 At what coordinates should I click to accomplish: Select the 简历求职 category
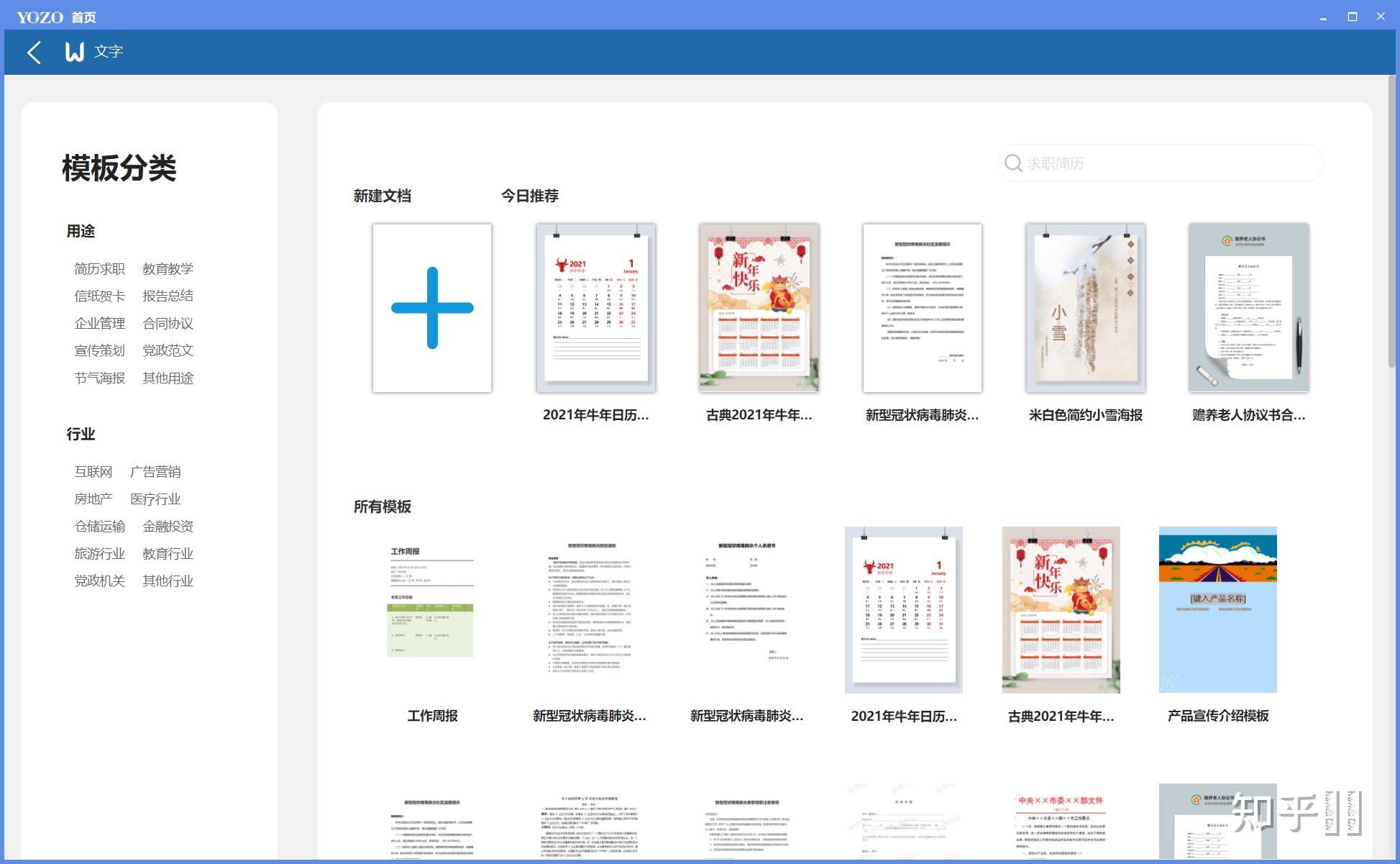click(100, 269)
